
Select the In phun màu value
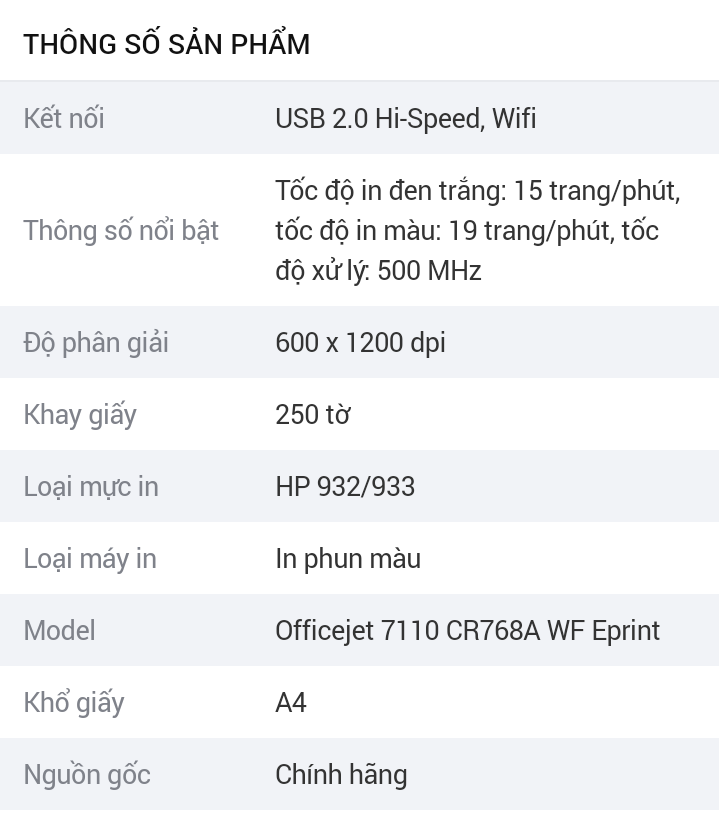point(348,558)
